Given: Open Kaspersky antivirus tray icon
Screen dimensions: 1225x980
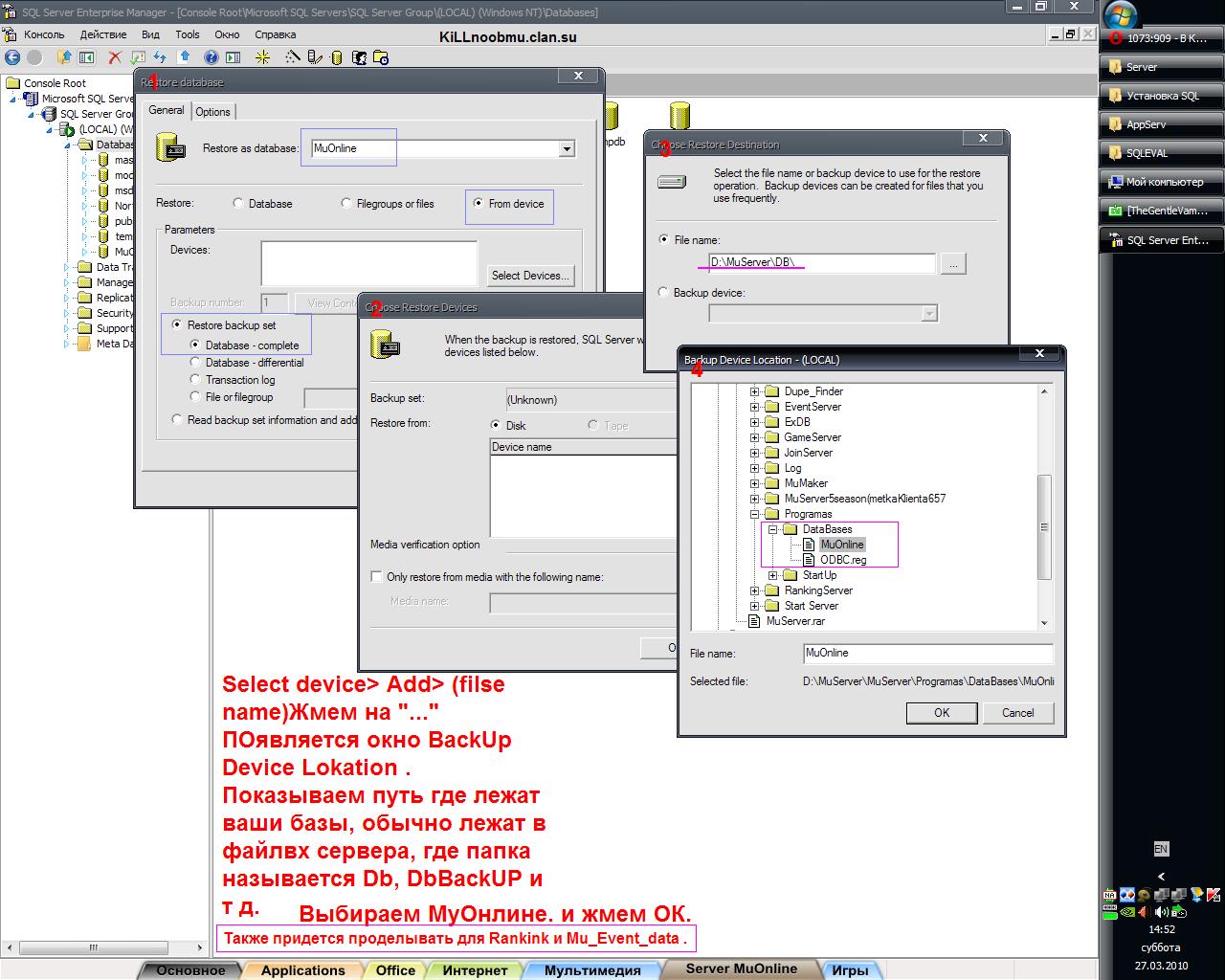Looking at the screenshot, I should 1213,896.
